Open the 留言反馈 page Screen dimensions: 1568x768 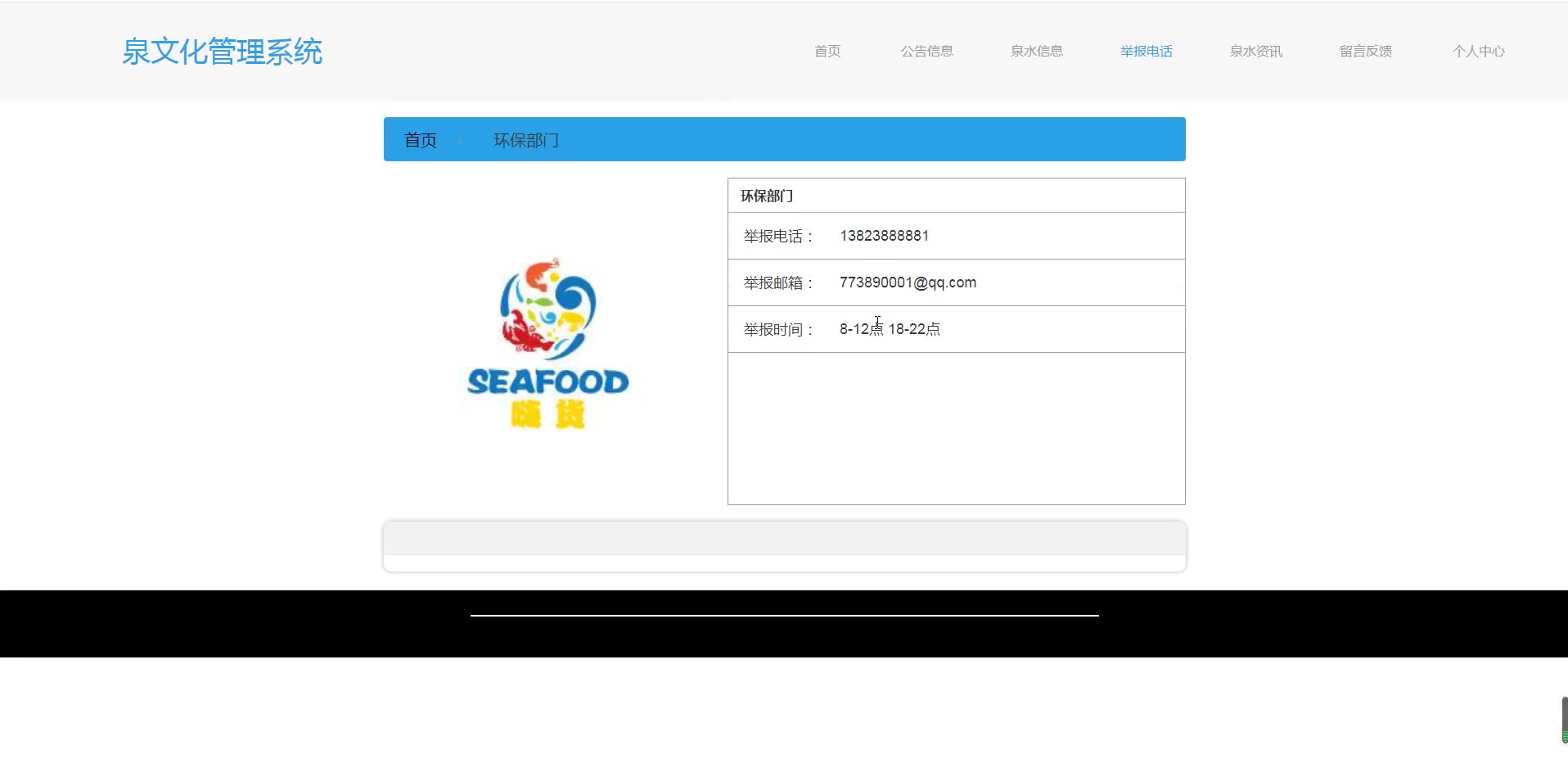(1366, 51)
